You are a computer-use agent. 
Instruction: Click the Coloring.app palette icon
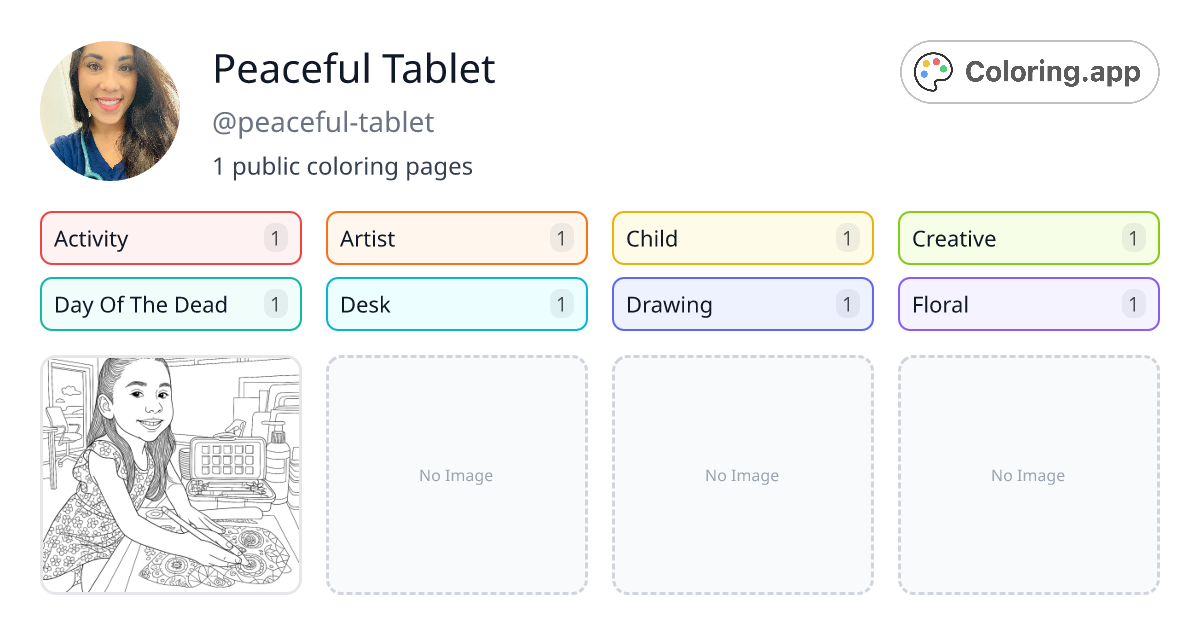tap(932, 71)
